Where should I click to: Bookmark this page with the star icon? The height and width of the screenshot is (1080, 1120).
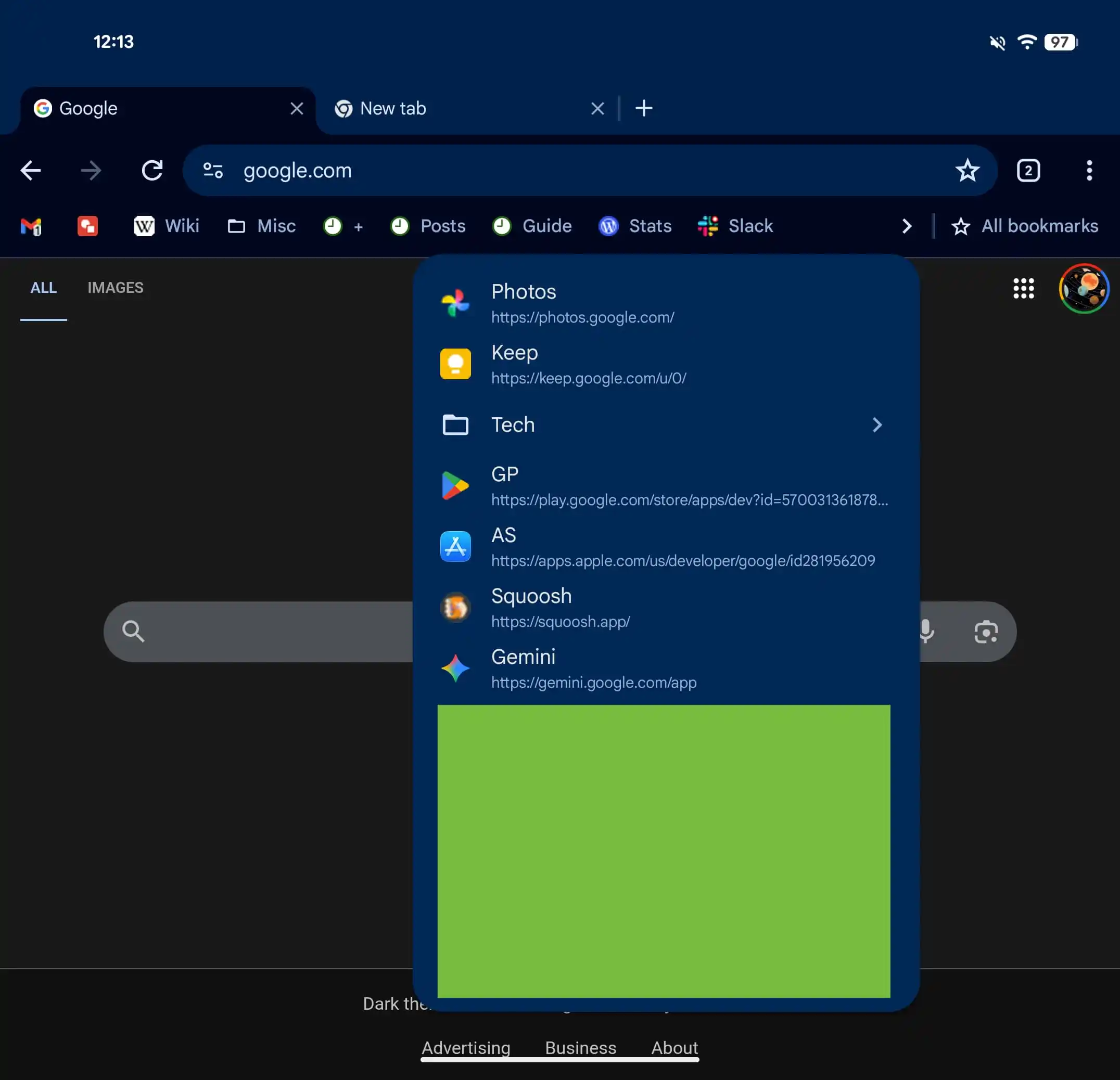pos(968,170)
